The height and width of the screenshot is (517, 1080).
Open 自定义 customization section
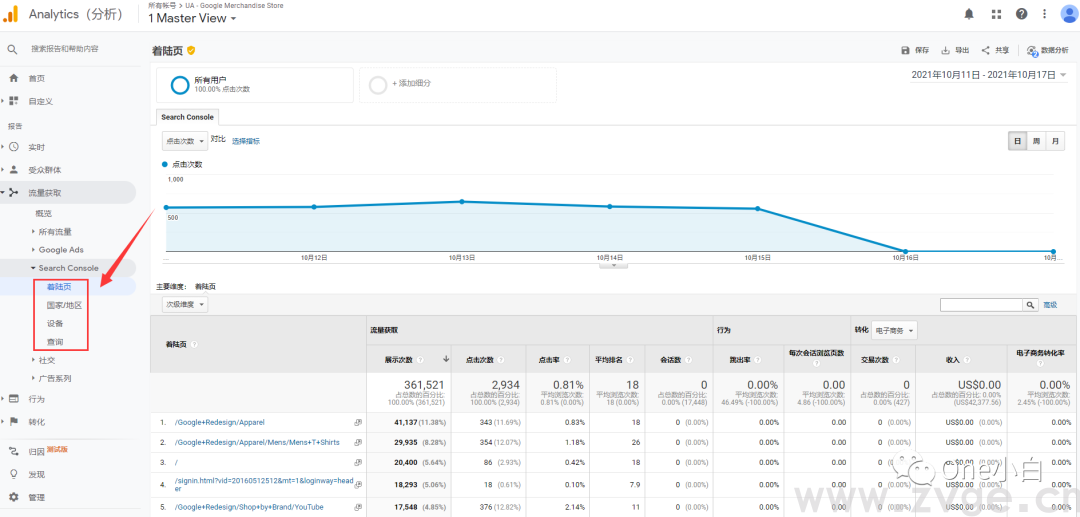(41, 101)
